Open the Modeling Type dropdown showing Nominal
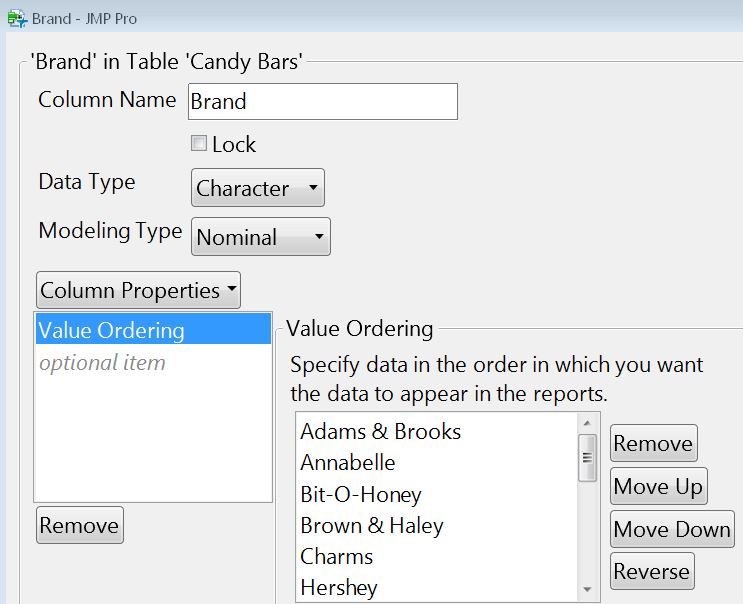 click(261, 236)
